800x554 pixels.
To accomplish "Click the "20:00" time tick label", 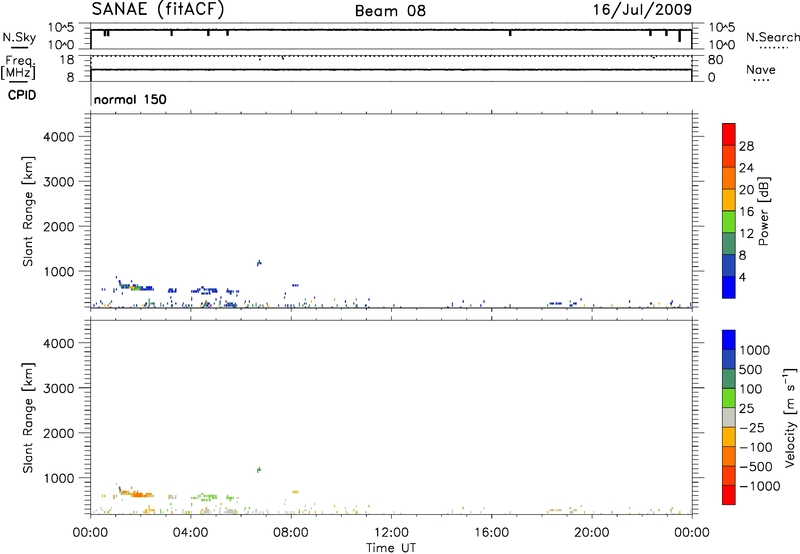I will (591, 533).
